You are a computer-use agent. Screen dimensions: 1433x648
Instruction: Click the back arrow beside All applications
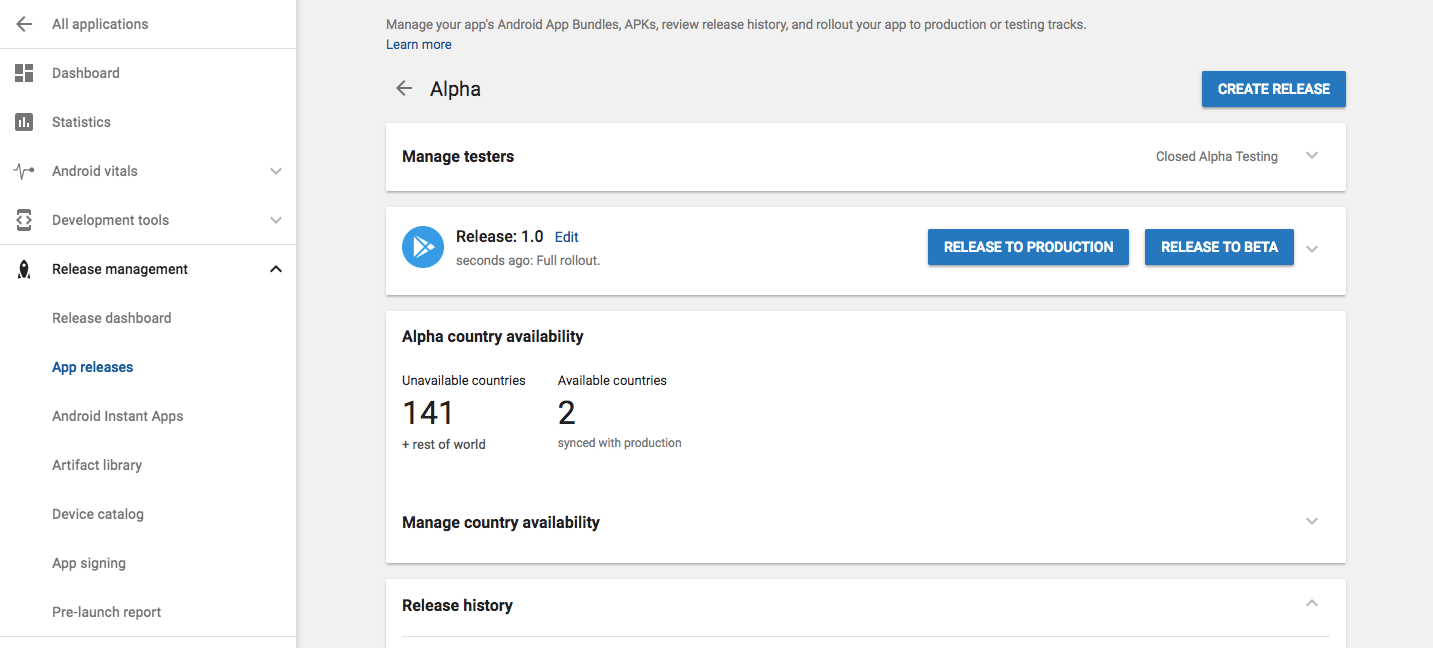pos(24,24)
